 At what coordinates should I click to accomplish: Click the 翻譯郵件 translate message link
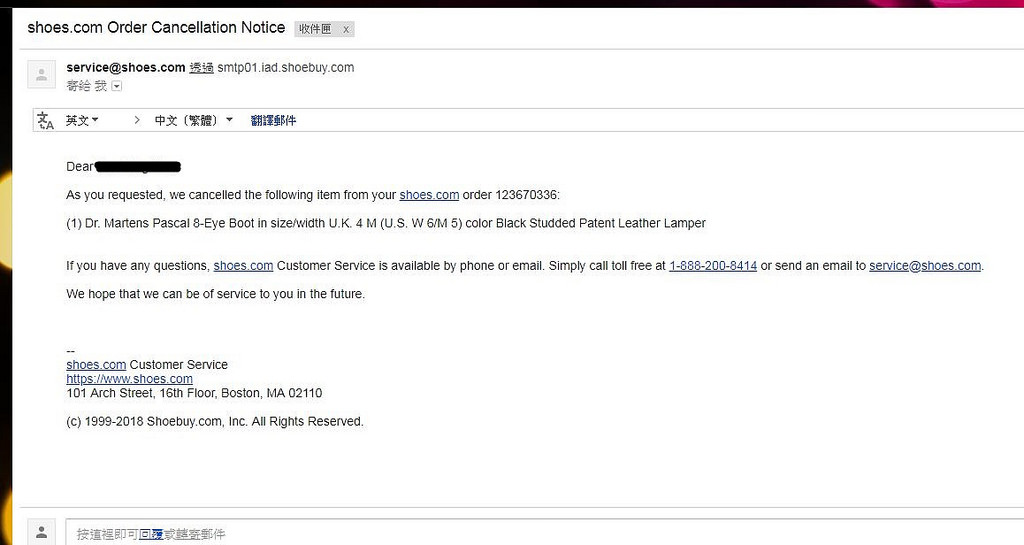pyautogui.click(x=273, y=120)
